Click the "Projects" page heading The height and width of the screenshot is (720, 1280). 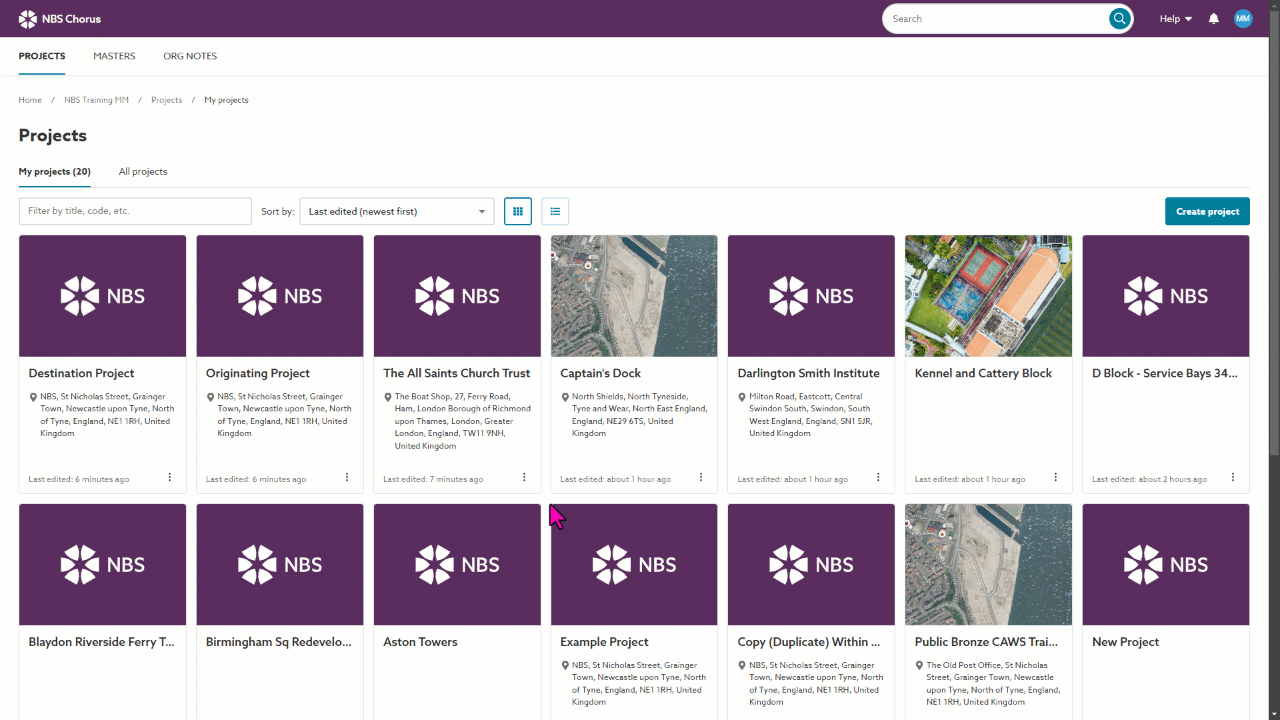click(x=53, y=135)
